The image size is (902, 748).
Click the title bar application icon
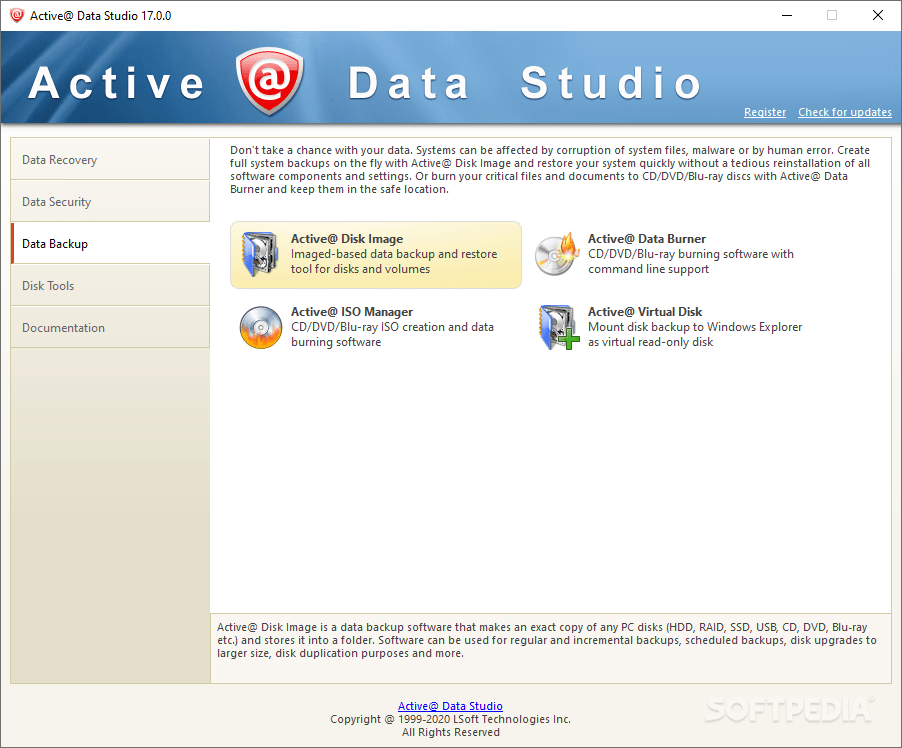[x=17, y=16]
